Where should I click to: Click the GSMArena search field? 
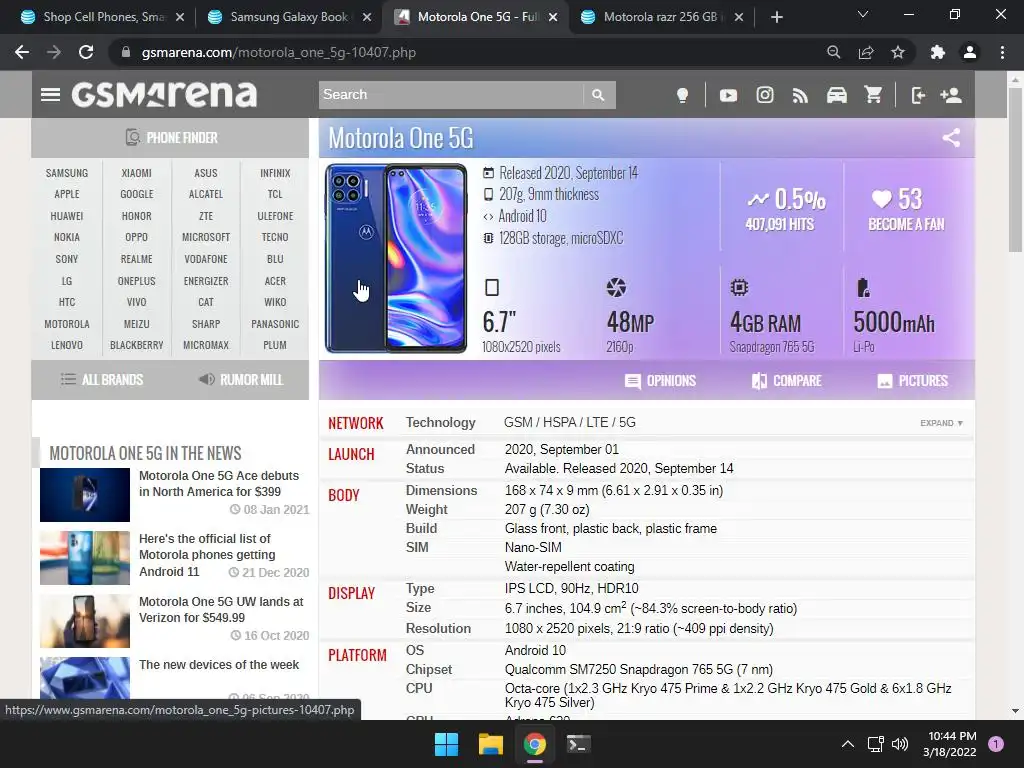coord(451,95)
